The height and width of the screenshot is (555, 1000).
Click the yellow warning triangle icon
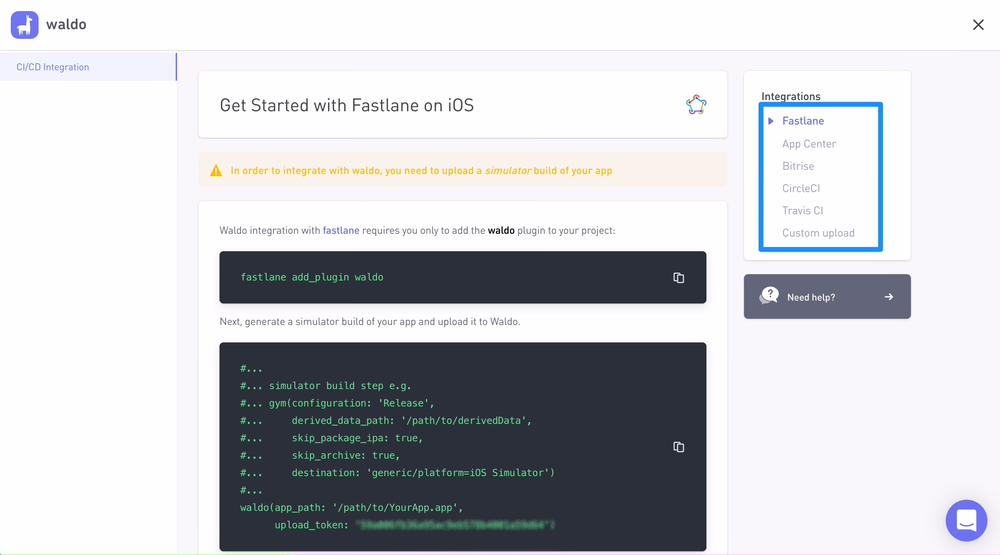(216, 170)
